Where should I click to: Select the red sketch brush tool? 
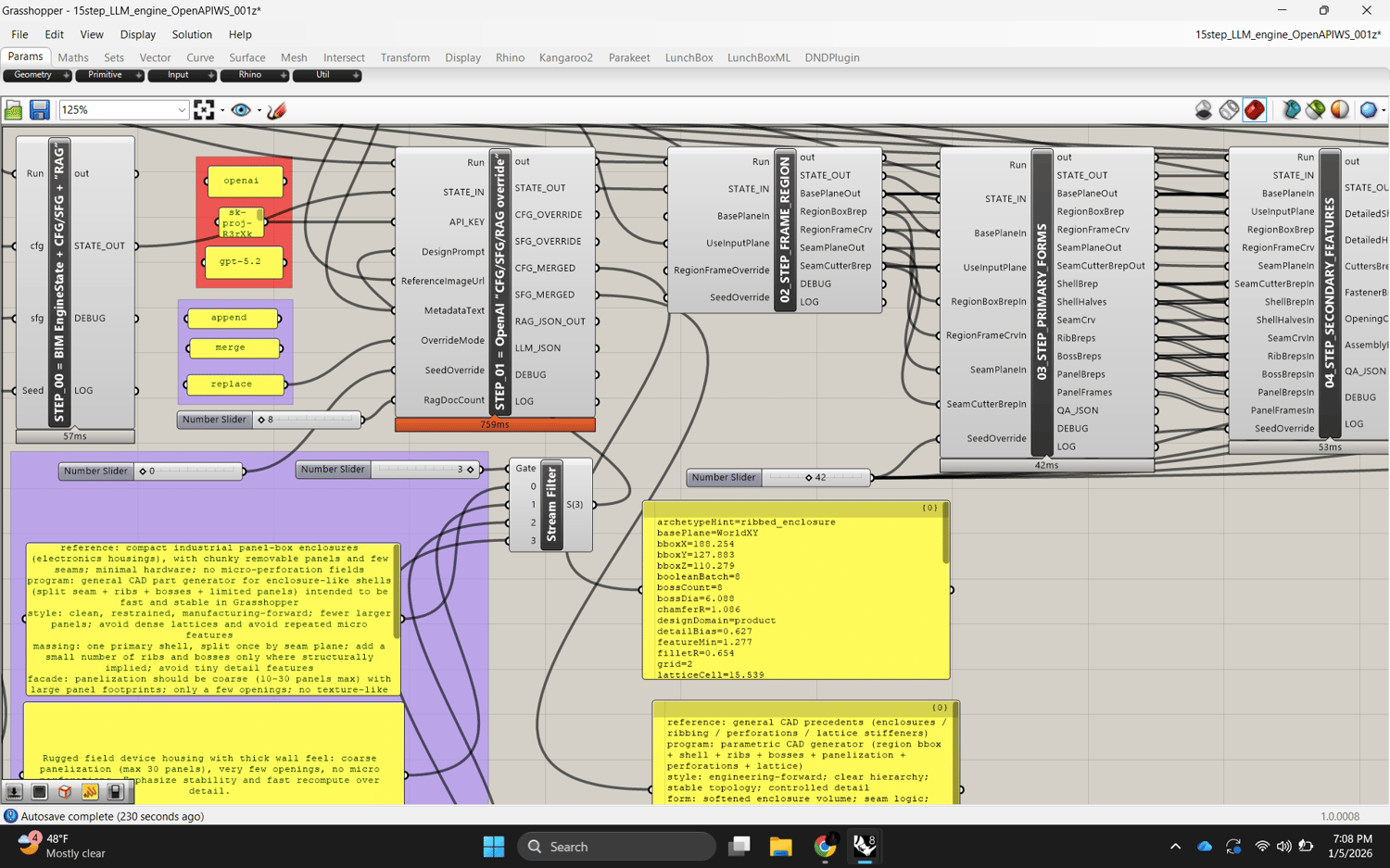(x=276, y=110)
